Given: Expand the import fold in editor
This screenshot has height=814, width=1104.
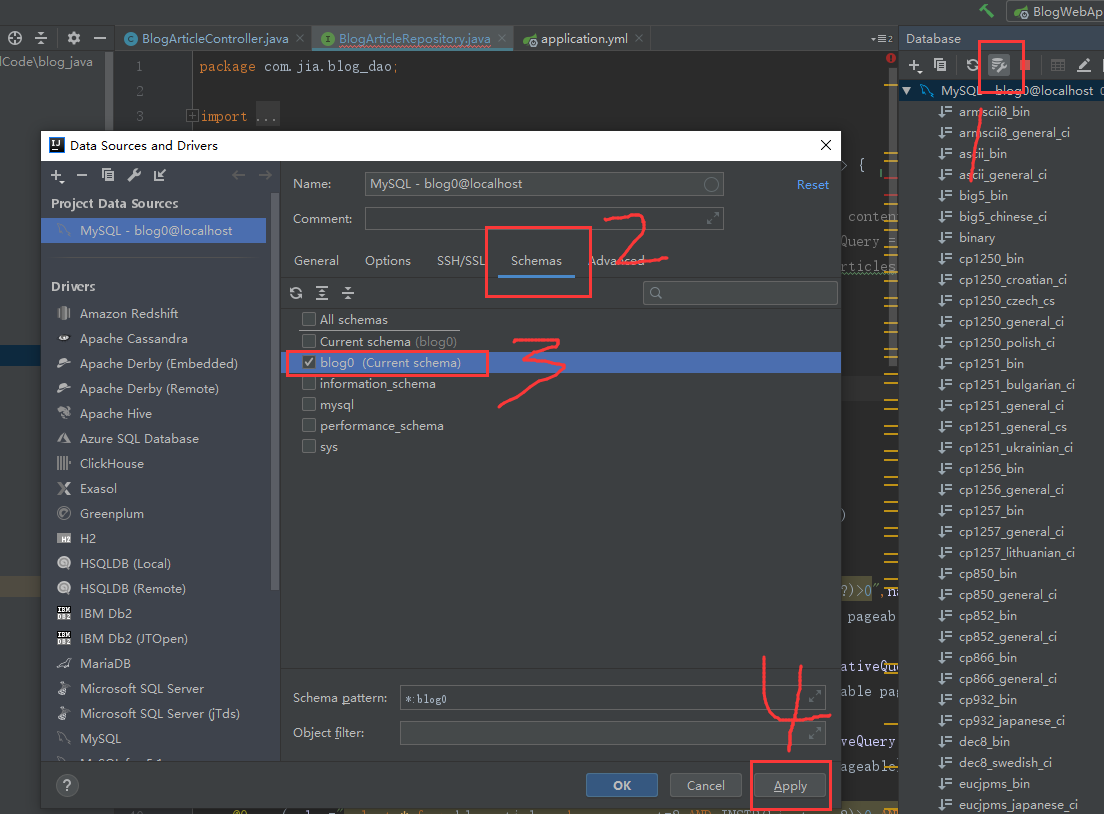Looking at the screenshot, I should (x=192, y=115).
